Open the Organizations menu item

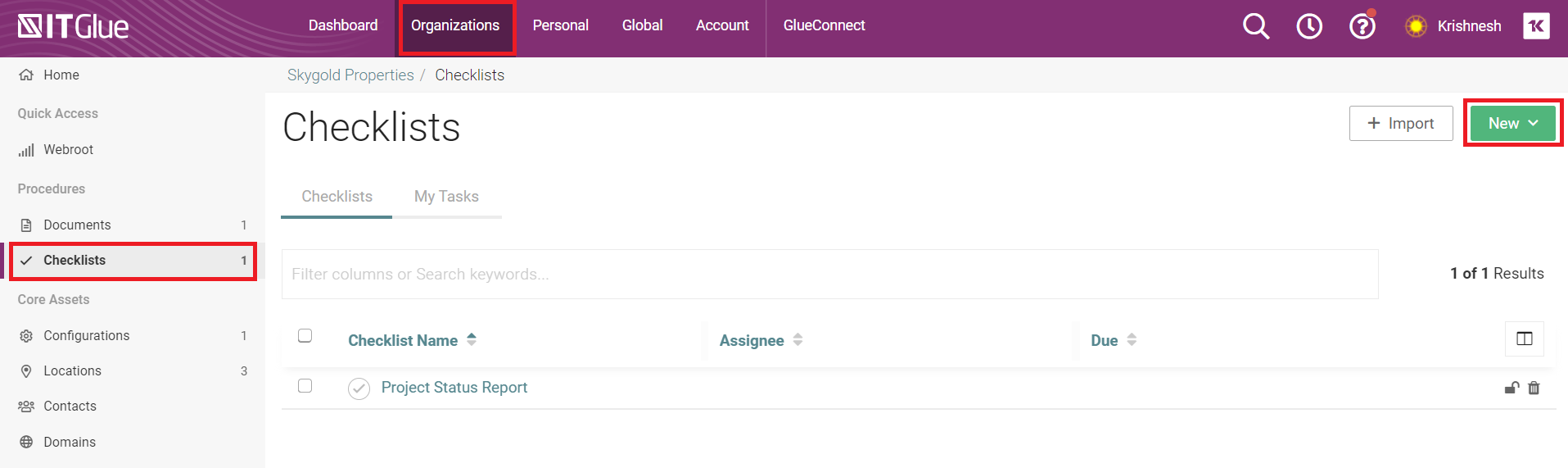point(455,26)
